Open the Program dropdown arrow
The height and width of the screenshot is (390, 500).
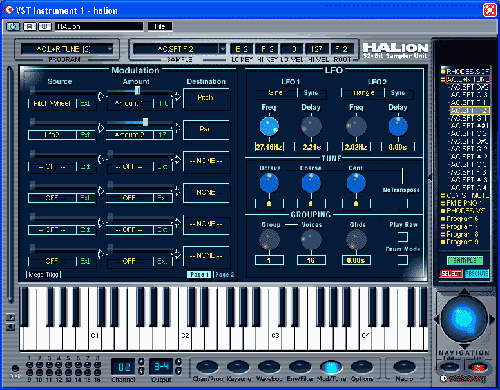(110, 49)
